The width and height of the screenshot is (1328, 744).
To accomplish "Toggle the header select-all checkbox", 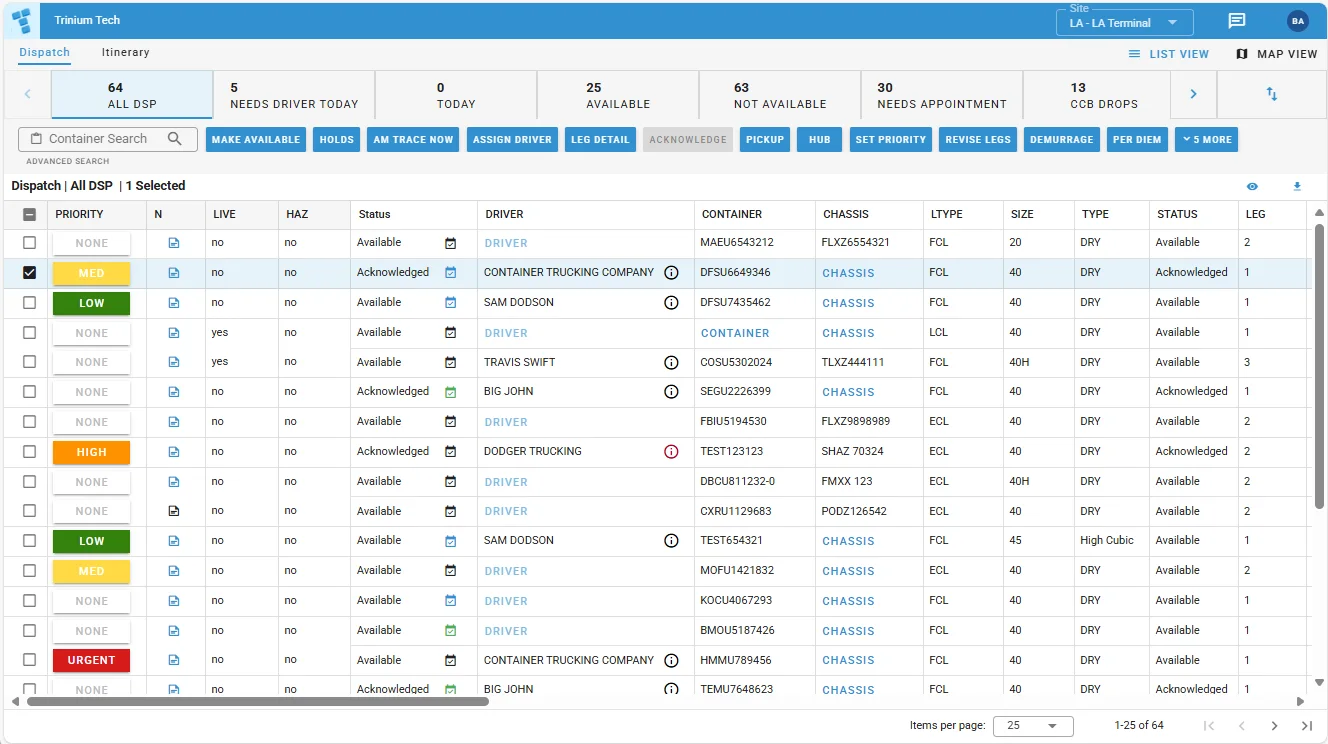I will (x=29, y=214).
